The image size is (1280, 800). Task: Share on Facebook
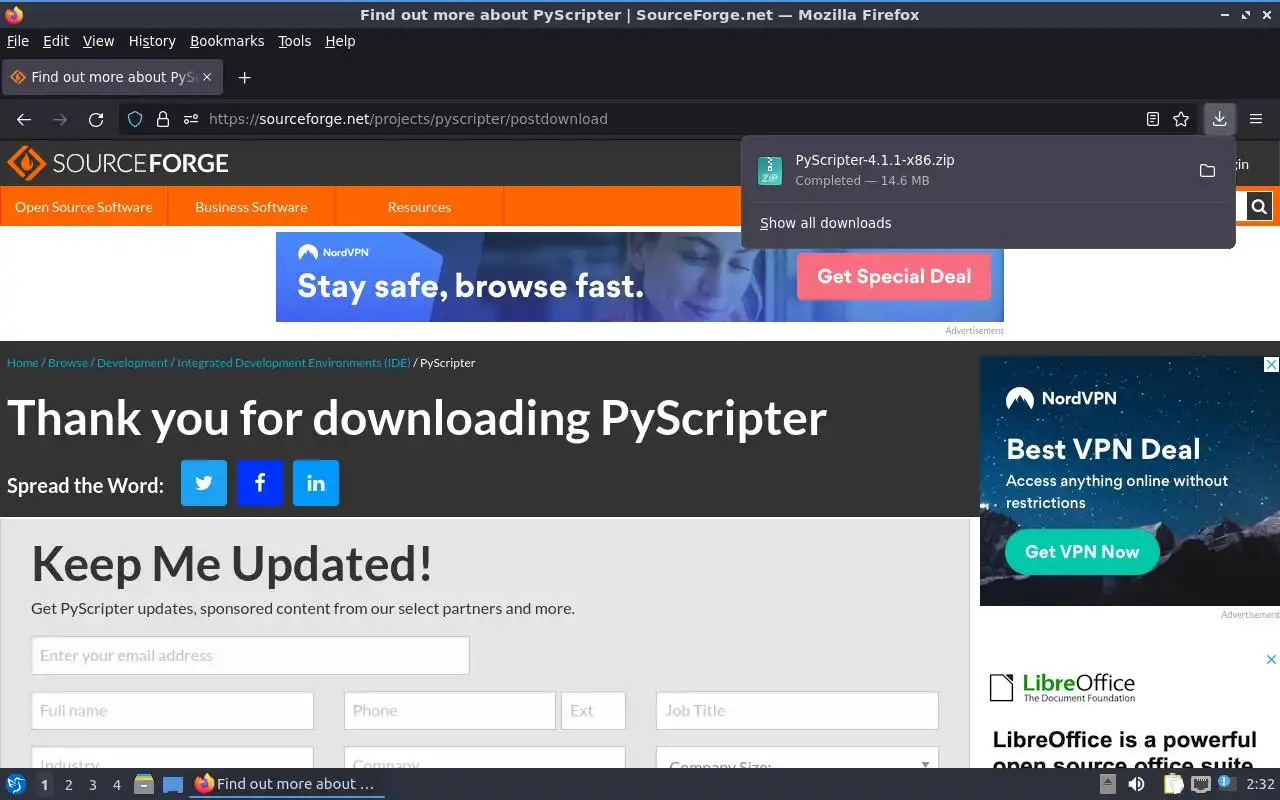[260, 483]
